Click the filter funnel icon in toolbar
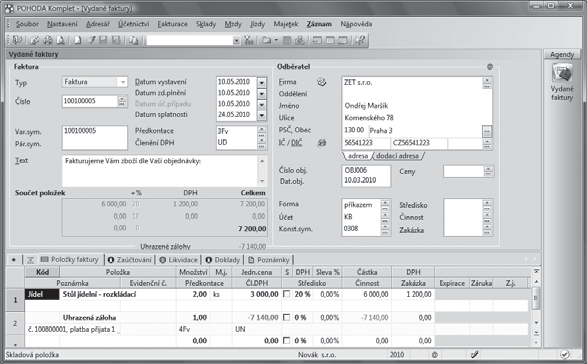Viewport: 587px width, 364px height. coord(249,40)
